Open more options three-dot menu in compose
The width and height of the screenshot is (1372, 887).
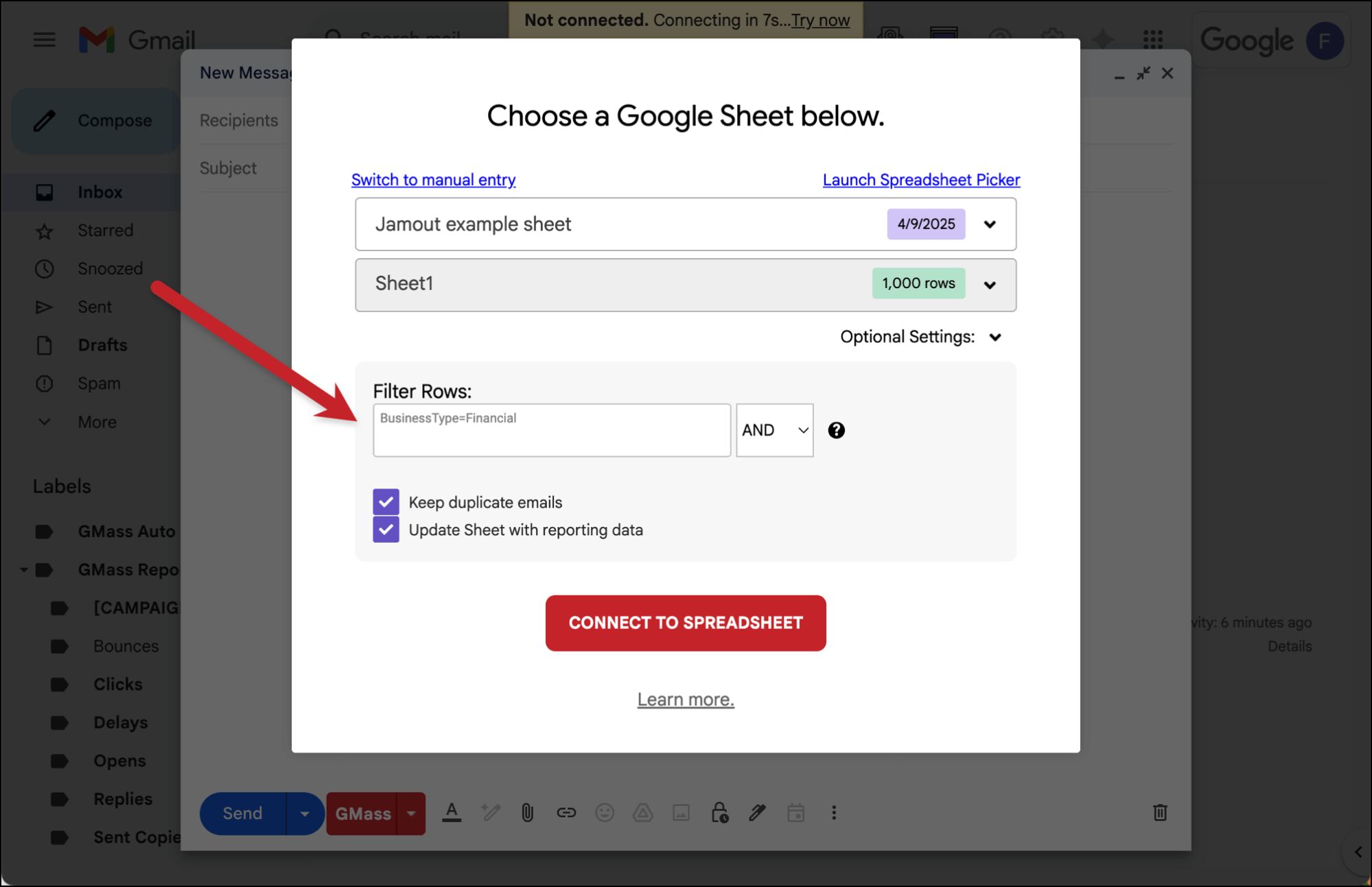pyautogui.click(x=834, y=813)
